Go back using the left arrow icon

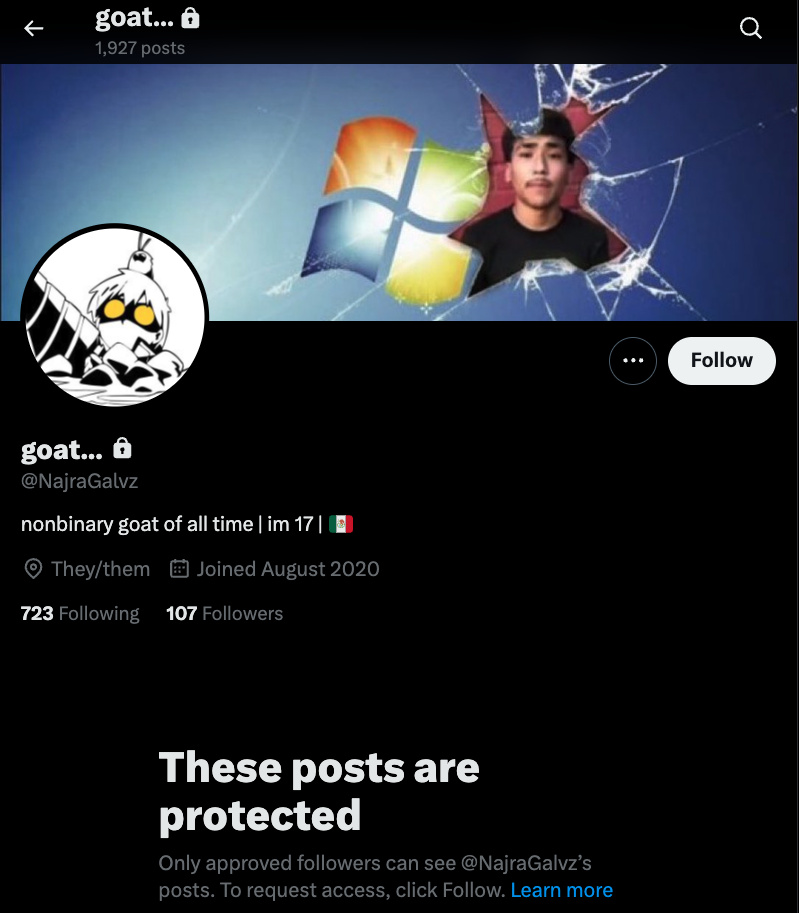34,28
